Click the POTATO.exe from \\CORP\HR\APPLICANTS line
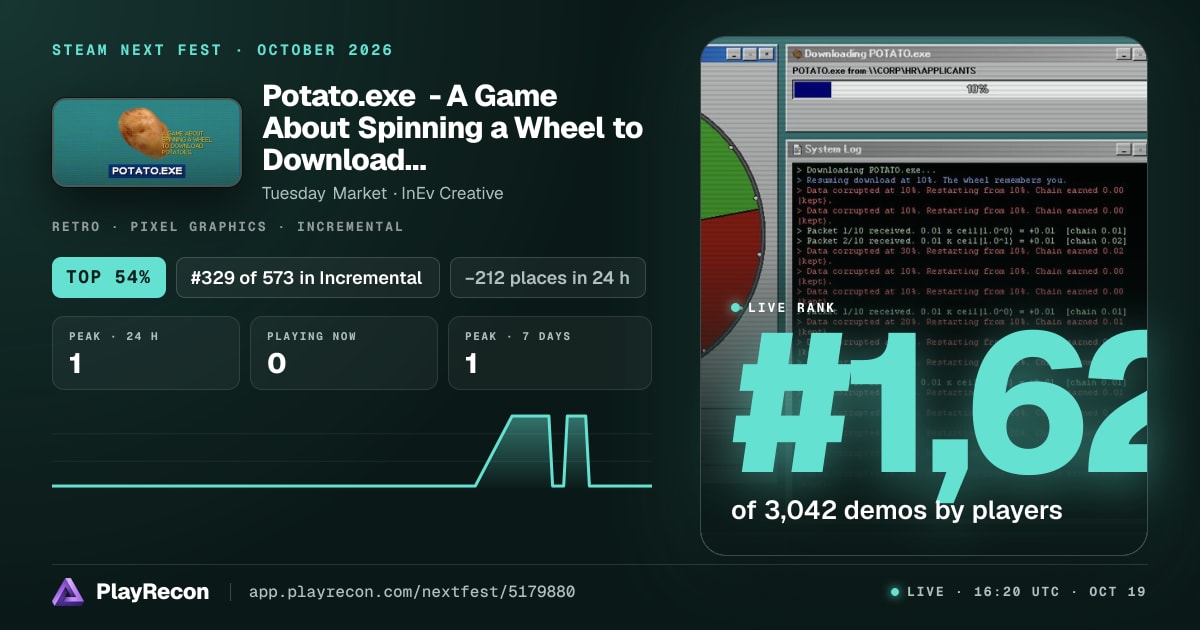 pyautogui.click(x=884, y=71)
